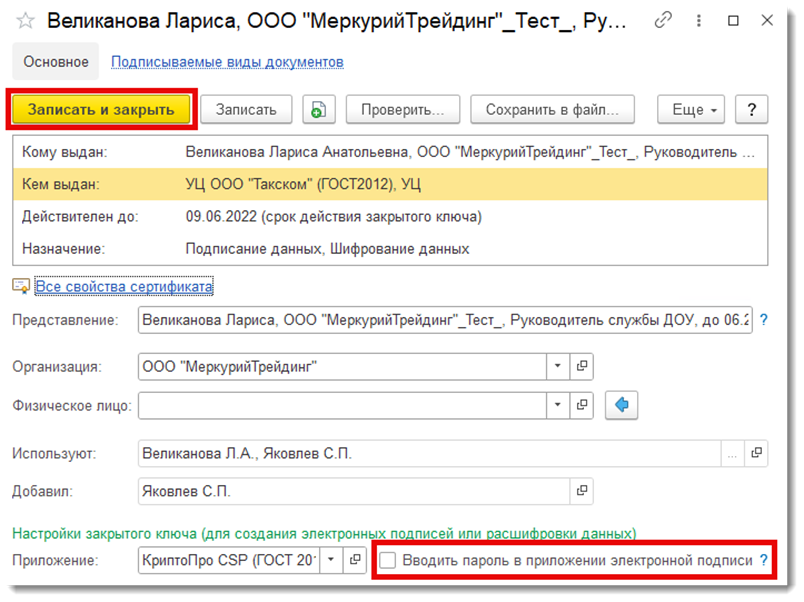The width and height of the screenshot is (804, 602).
Task: Click the favorites star icon in title
Action: pyautogui.click(x=27, y=21)
